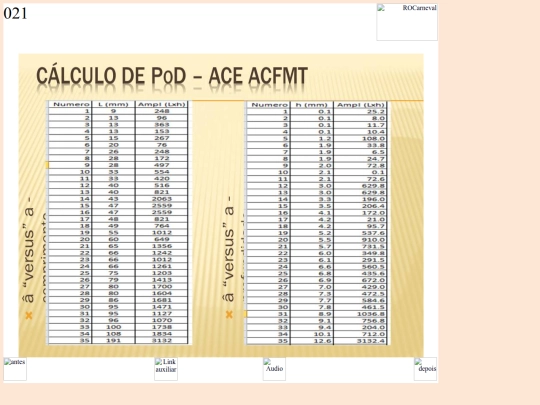
Task: Open the 'Link auxiliar' icon
Action: 166,369
